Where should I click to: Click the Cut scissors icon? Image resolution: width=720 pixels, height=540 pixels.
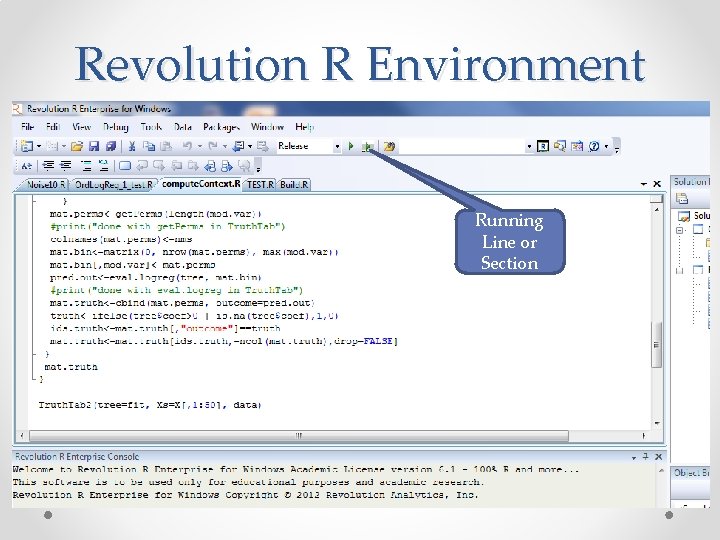tap(132, 146)
